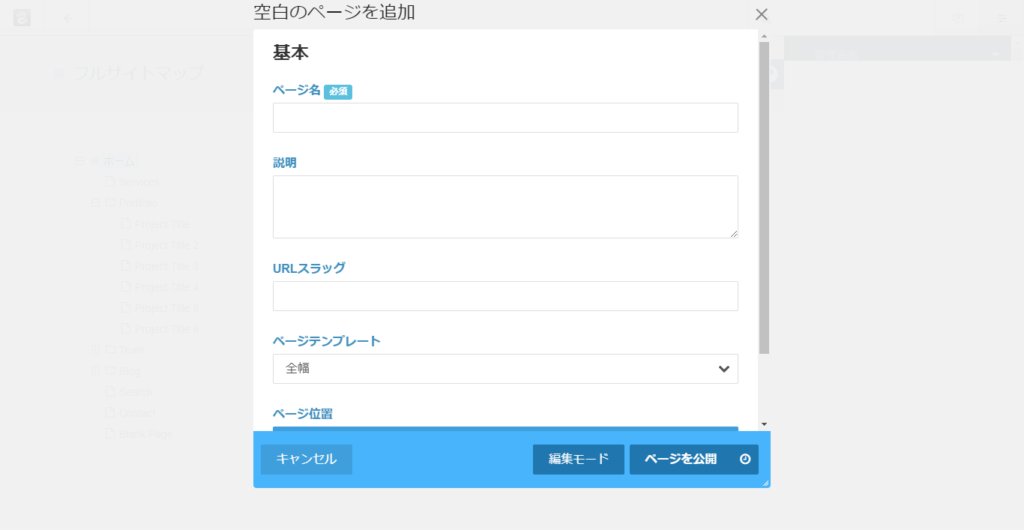Expand the Blog node in the sitemap
Screen dimensions: 1024x530
tap(95, 371)
